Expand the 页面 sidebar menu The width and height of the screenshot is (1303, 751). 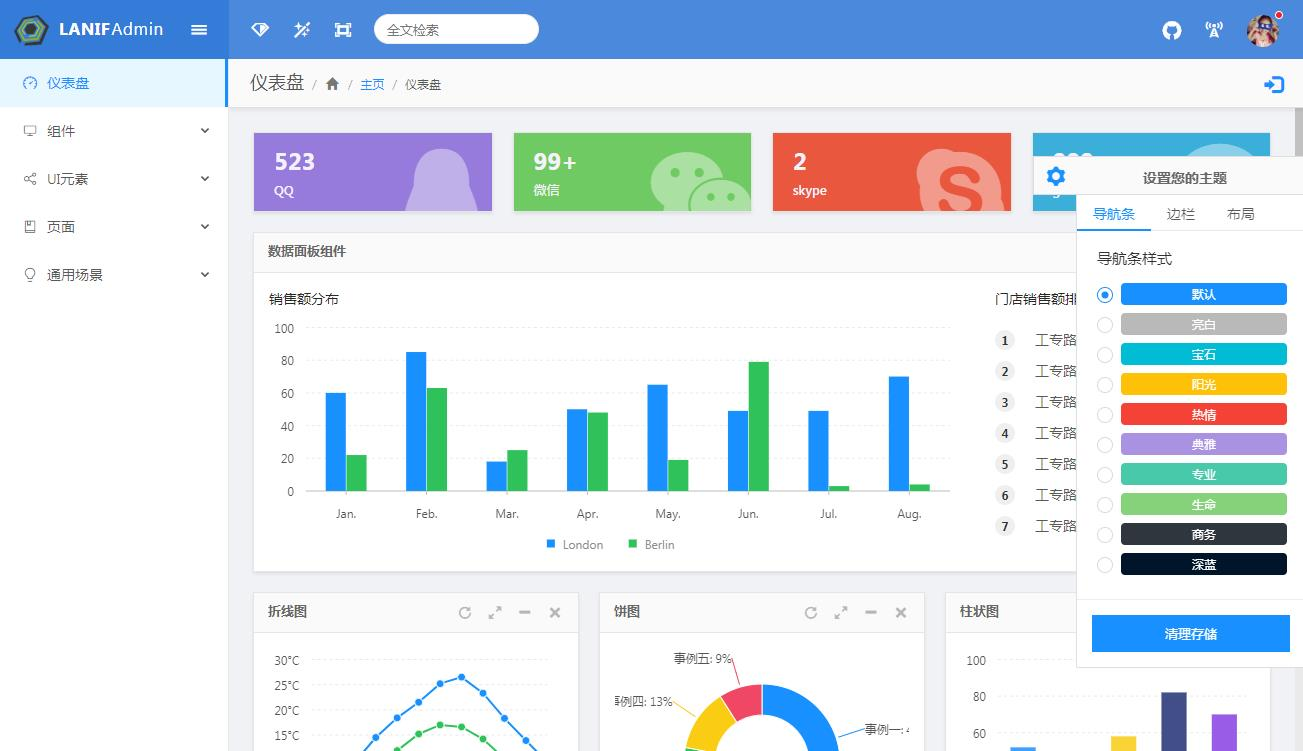114,227
